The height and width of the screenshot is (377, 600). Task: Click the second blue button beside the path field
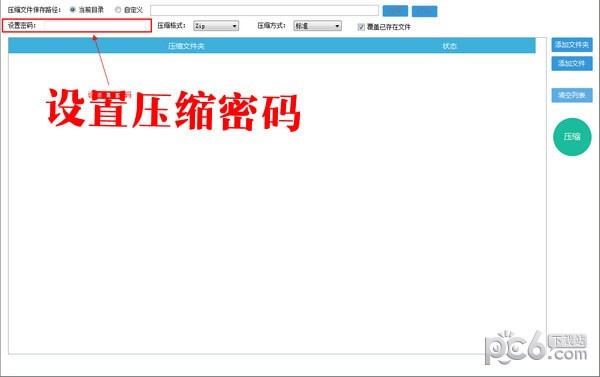click(424, 11)
